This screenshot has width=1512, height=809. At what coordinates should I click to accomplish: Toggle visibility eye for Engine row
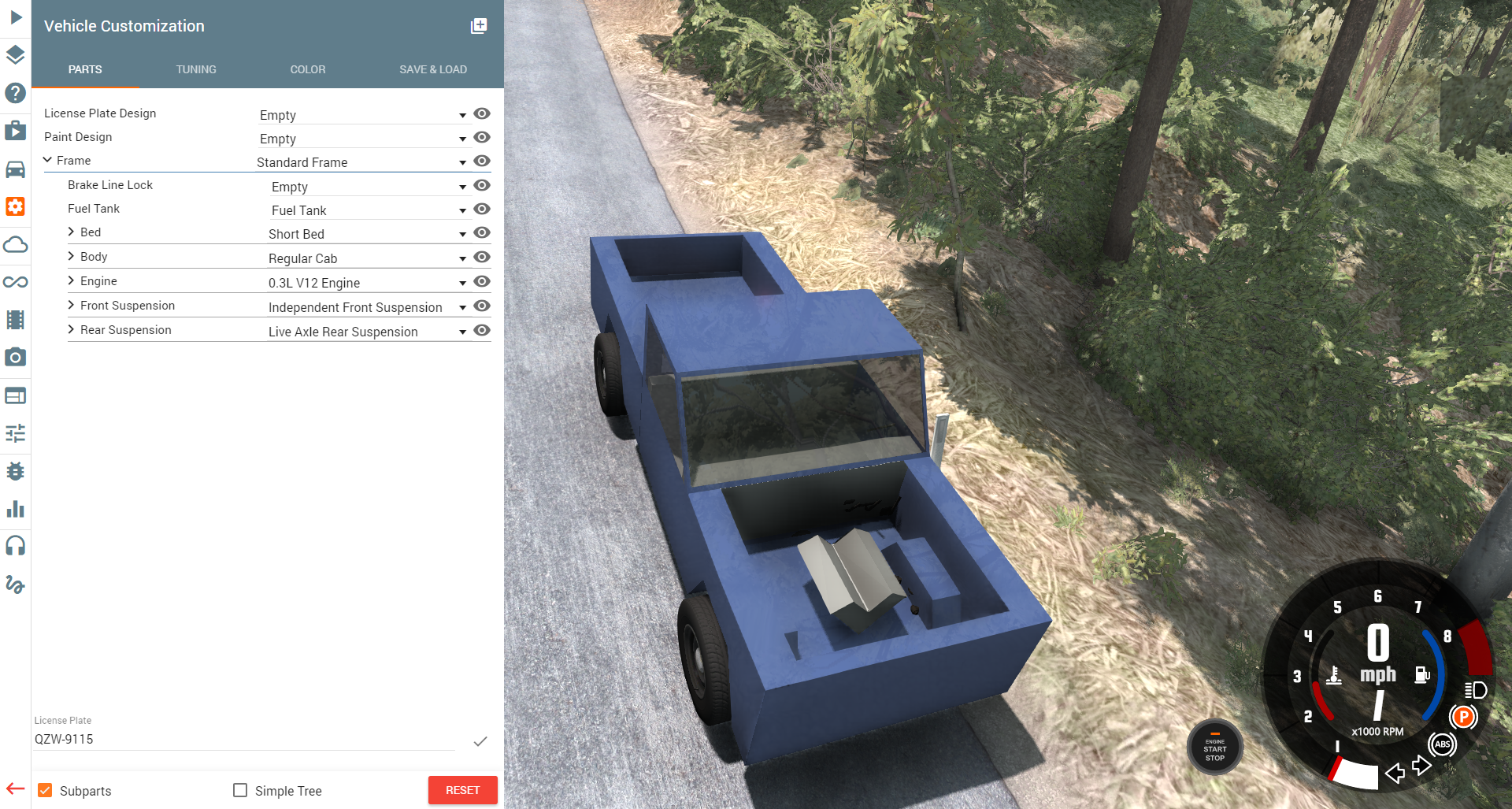pos(482,281)
